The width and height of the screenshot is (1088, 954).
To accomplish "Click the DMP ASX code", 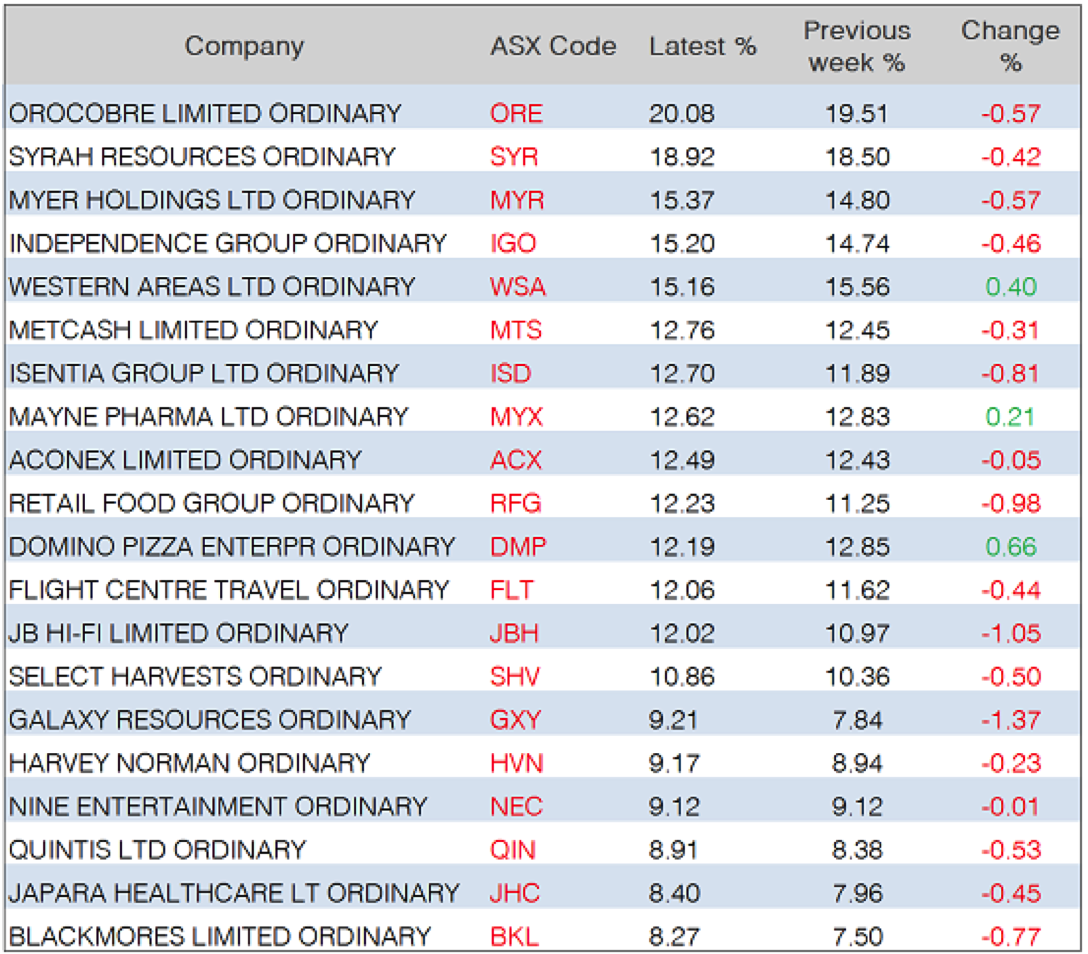I will point(518,547).
